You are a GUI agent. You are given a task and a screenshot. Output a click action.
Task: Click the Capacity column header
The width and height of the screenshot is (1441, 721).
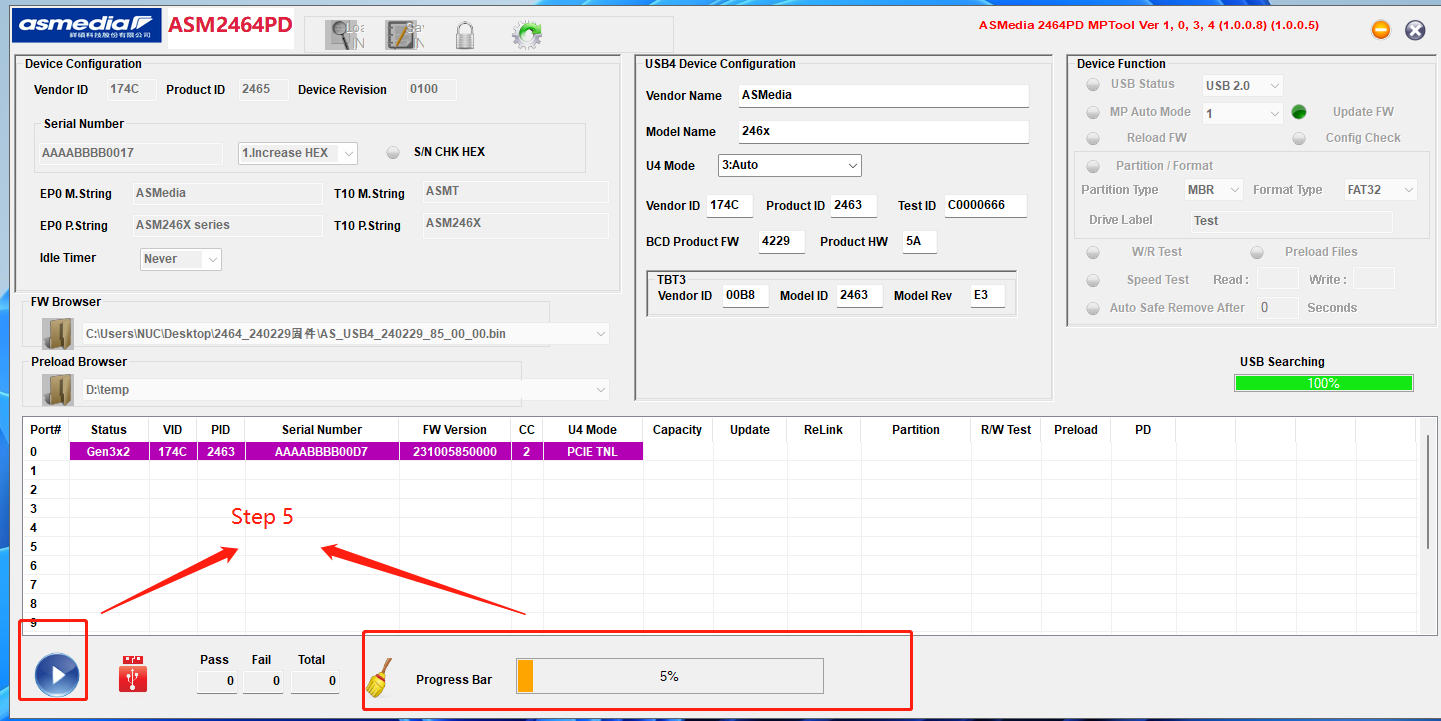677,430
